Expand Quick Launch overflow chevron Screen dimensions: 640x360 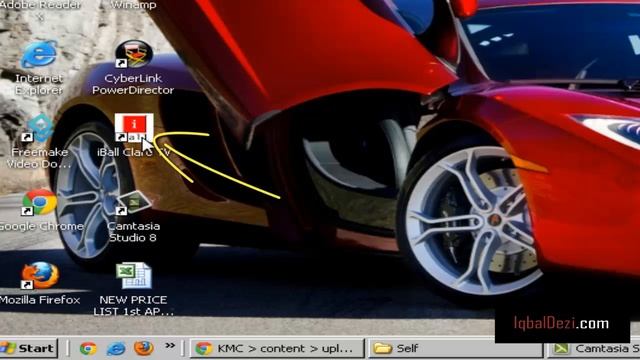pyautogui.click(x=170, y=346)
